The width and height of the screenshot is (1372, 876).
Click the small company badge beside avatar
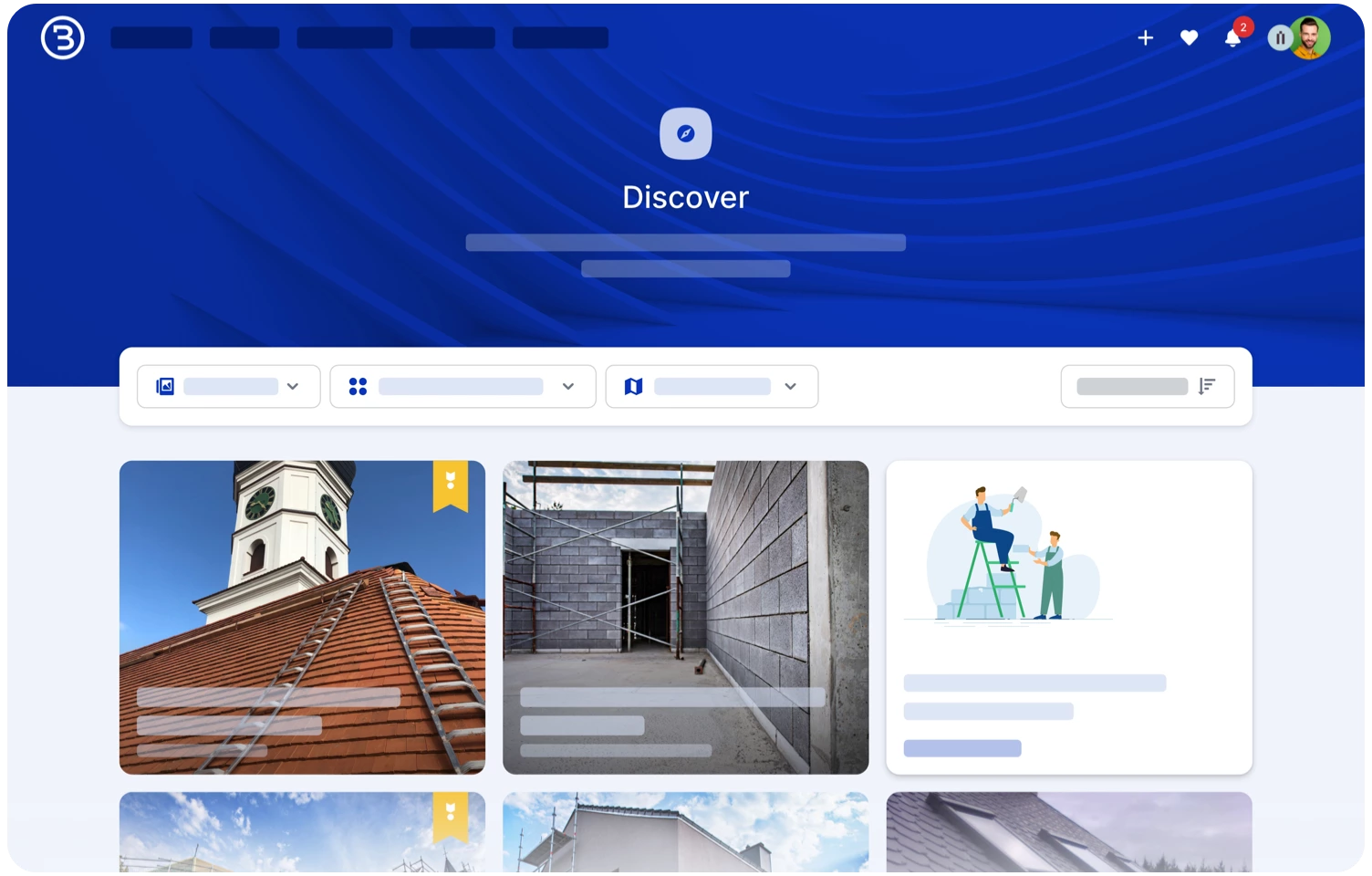click(1279, 38)
